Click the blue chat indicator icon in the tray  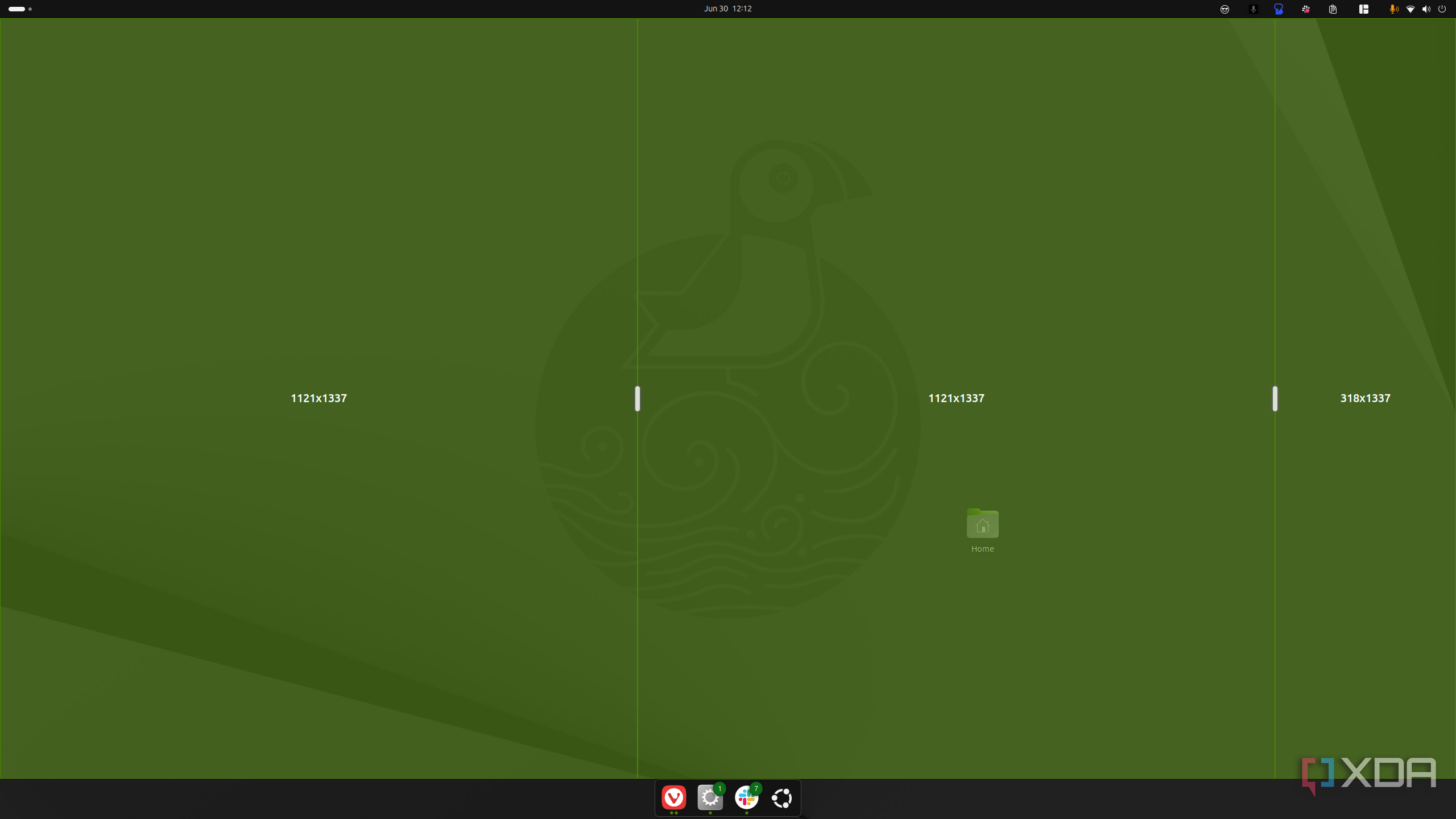[1278, 9]
